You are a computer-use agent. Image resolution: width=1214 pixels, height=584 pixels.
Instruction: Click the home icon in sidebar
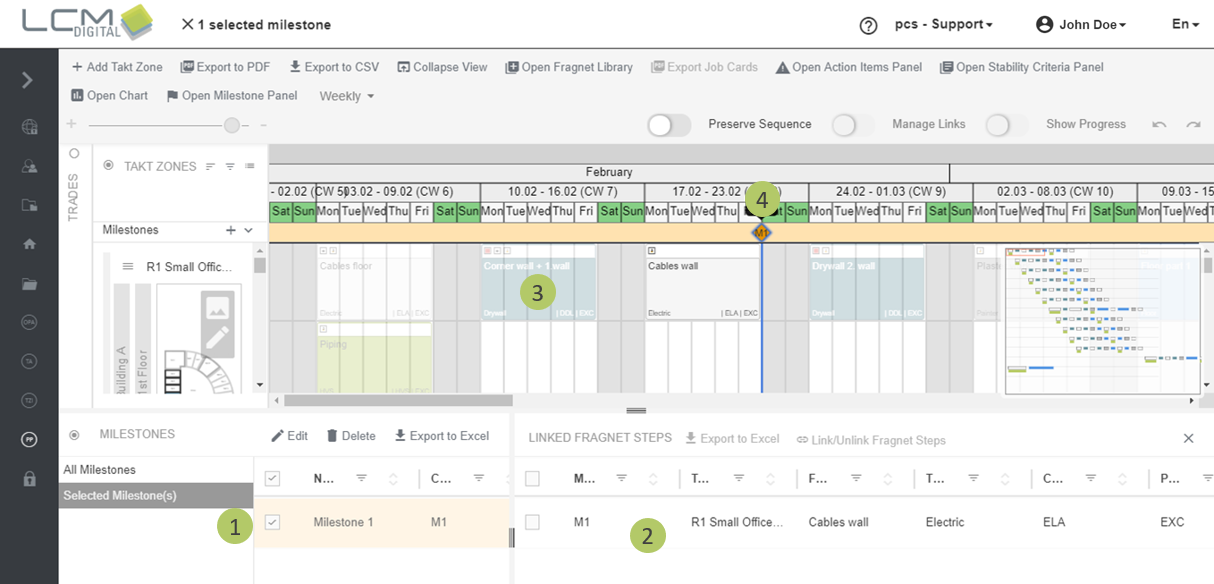tap(29, 244)
